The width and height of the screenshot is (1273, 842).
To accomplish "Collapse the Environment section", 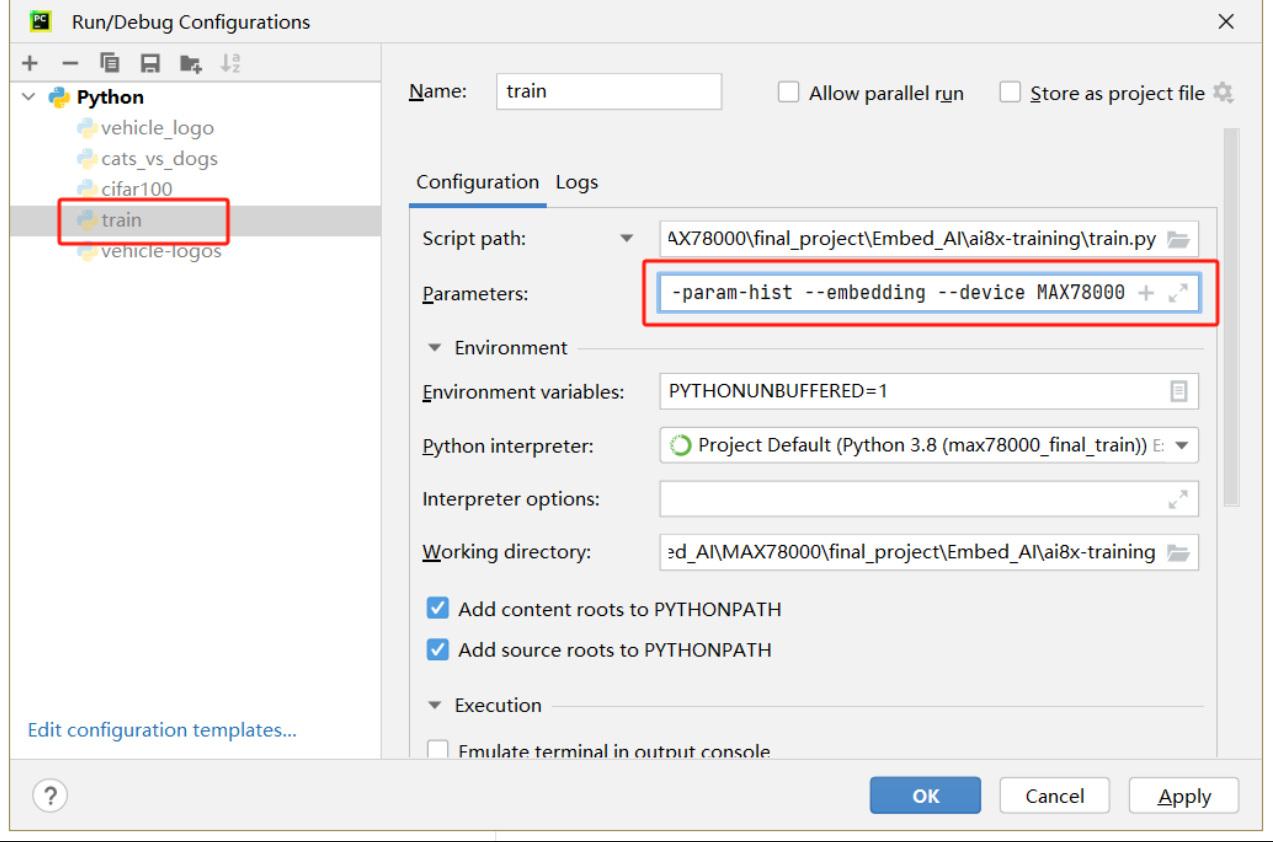I will (x=434, y=348).
